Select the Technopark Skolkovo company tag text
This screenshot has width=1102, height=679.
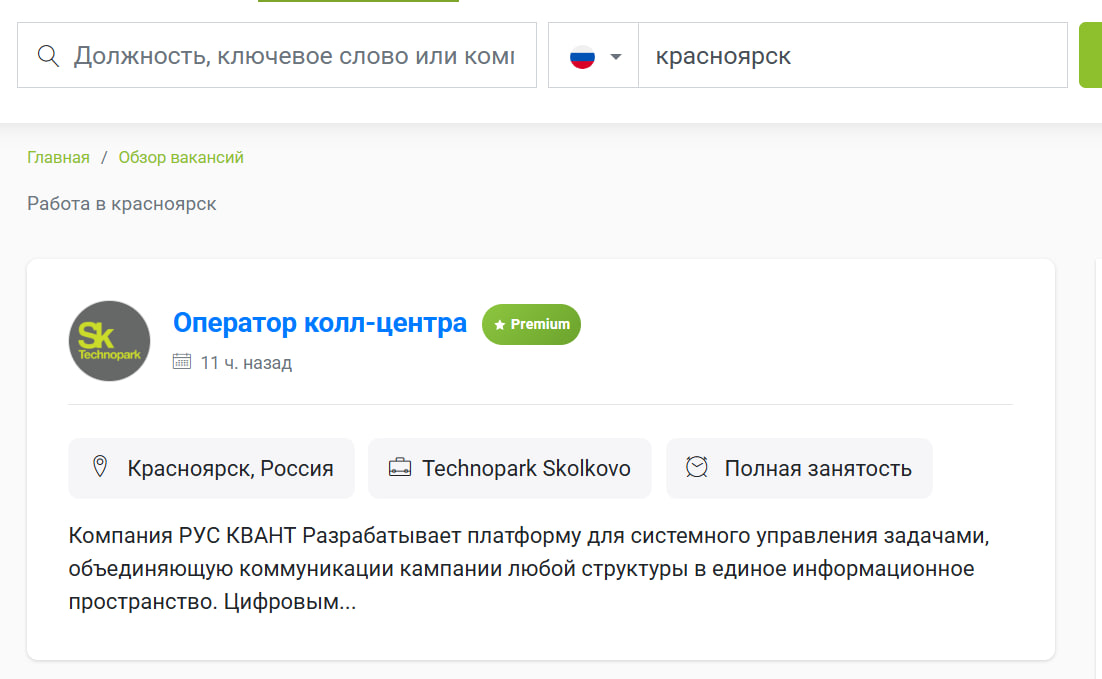[526, 468]
